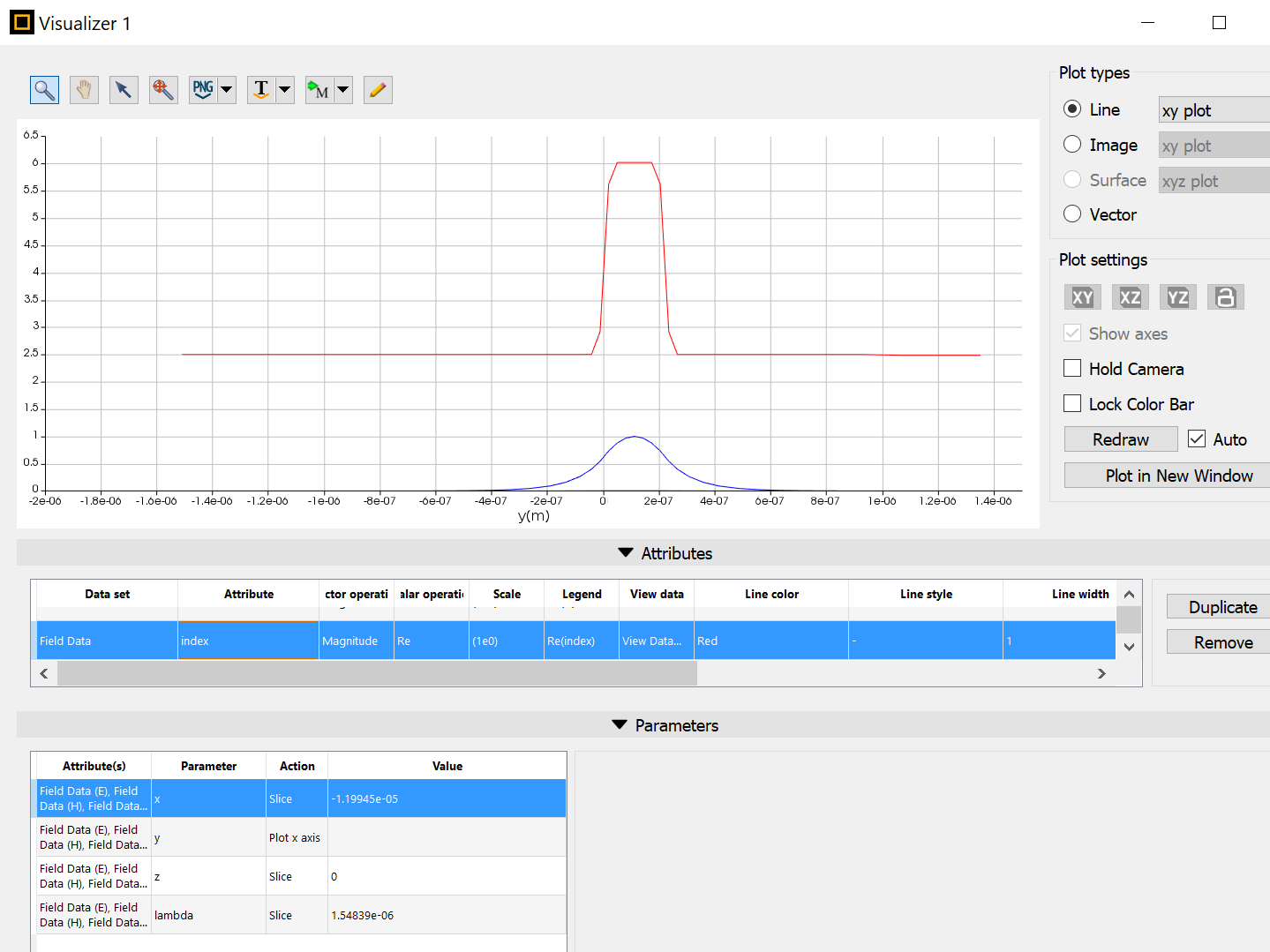Open the Magnitude vector operation cell
Image resolution: width=1270 pixels, height=952 pixels.
click(356, 641)
